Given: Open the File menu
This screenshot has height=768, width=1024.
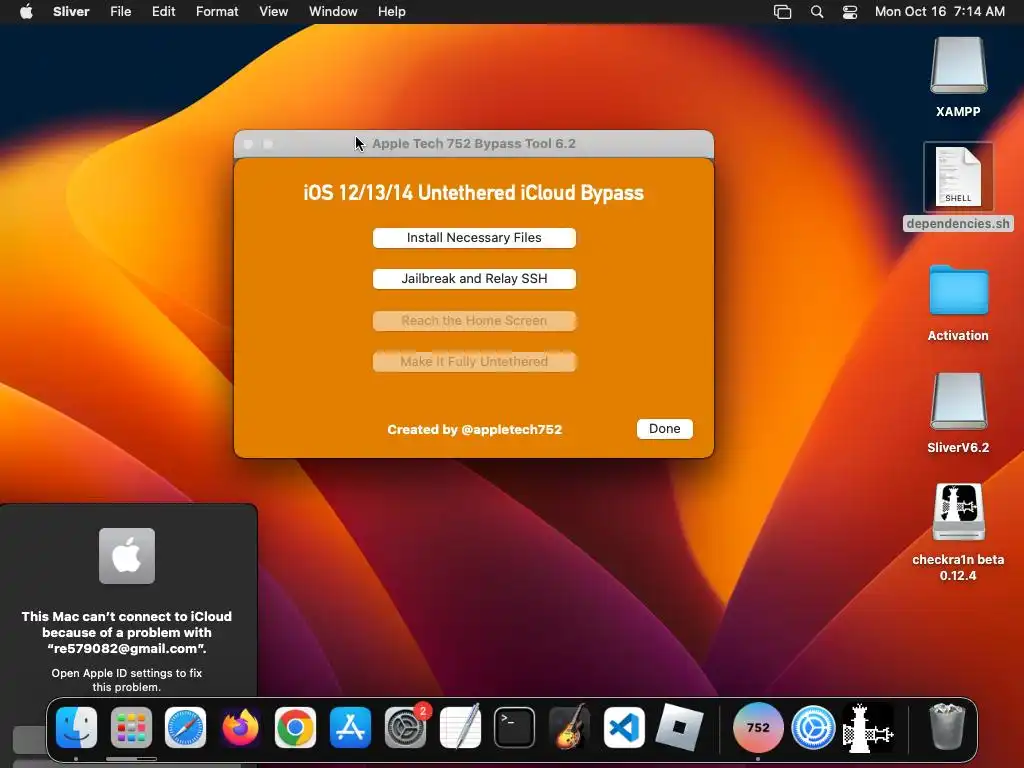Looking at the screenshot, I should (120, 12).
